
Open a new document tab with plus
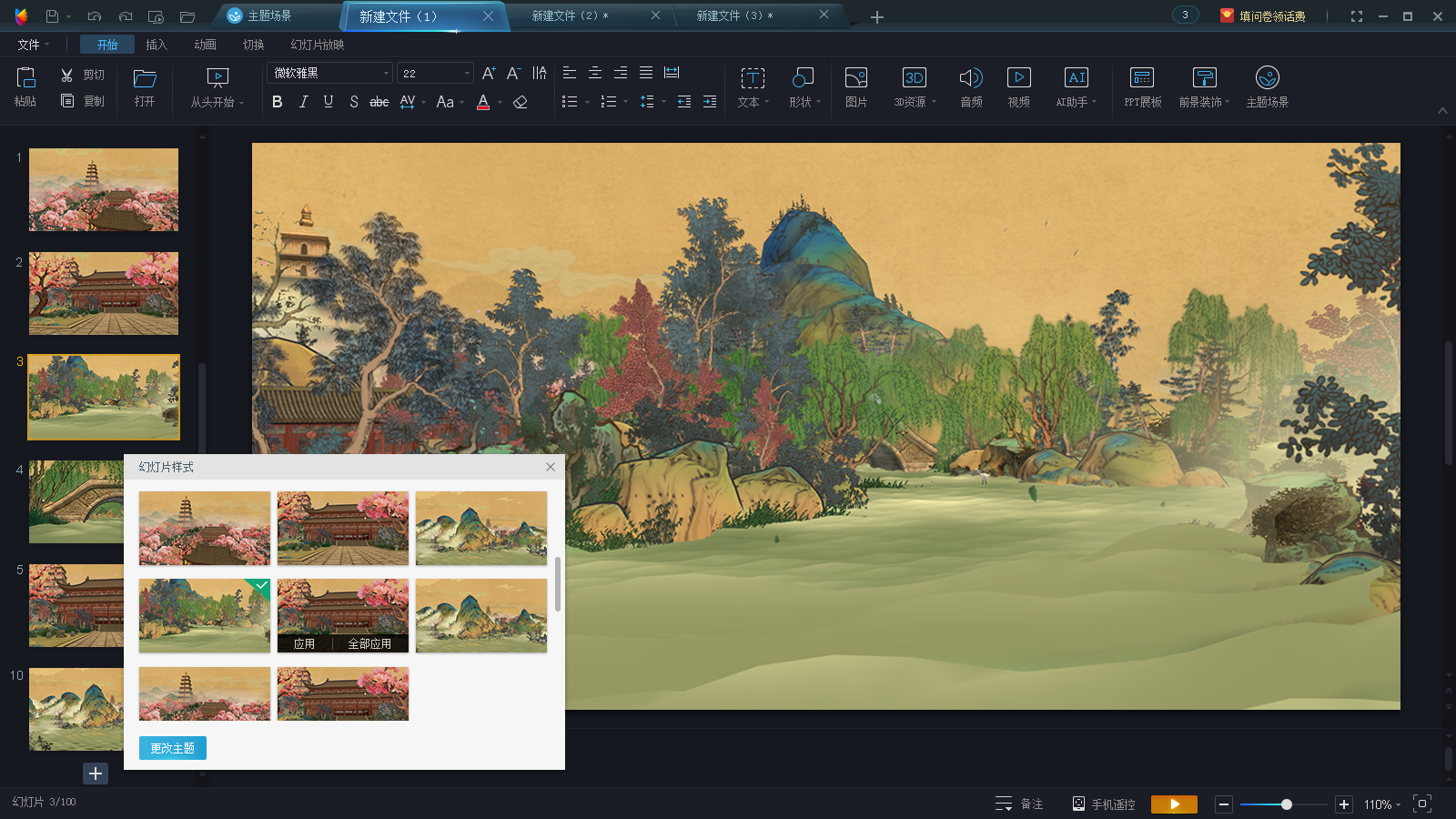877,16
